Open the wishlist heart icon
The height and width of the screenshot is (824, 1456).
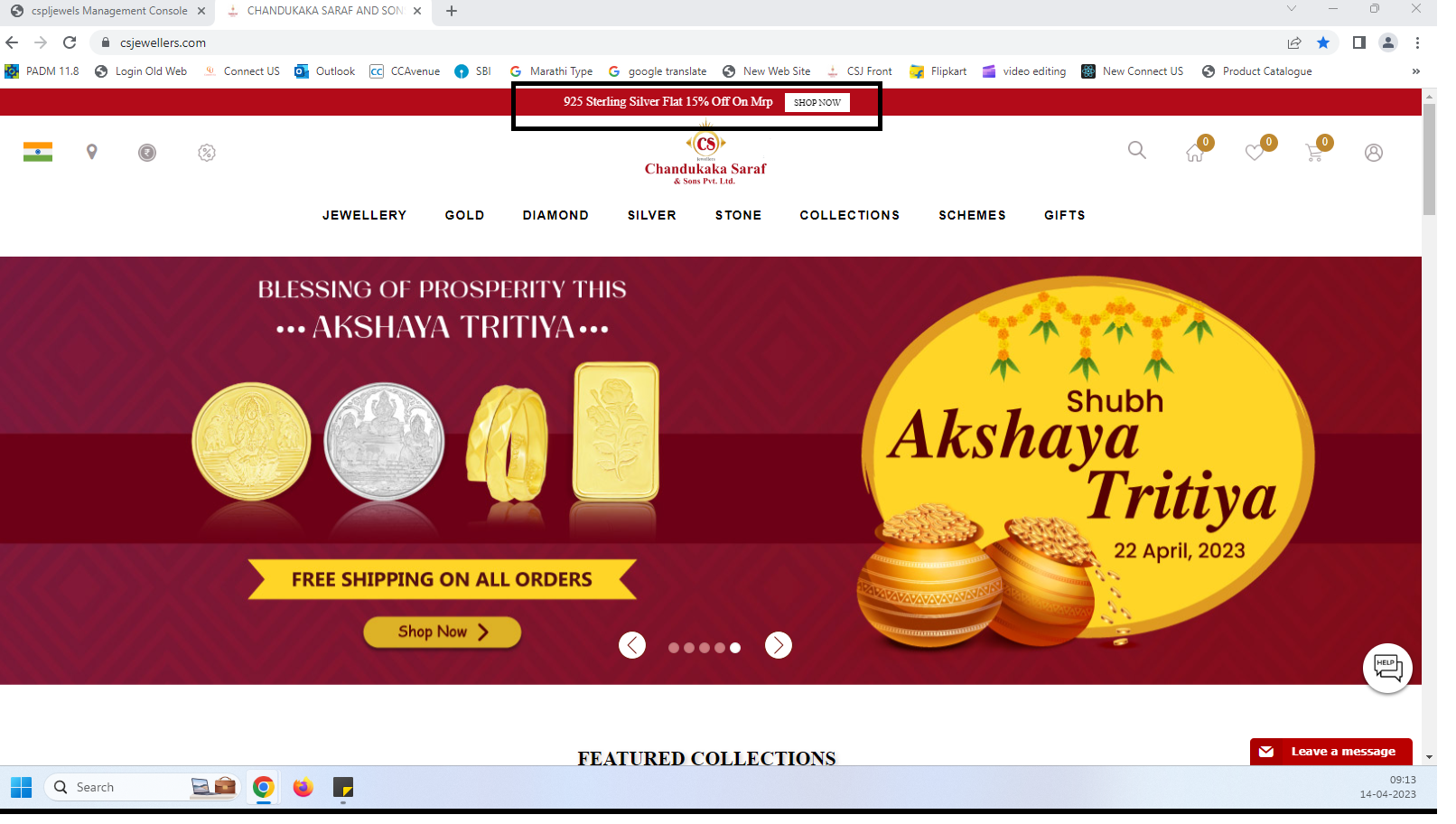point(1255,153)
